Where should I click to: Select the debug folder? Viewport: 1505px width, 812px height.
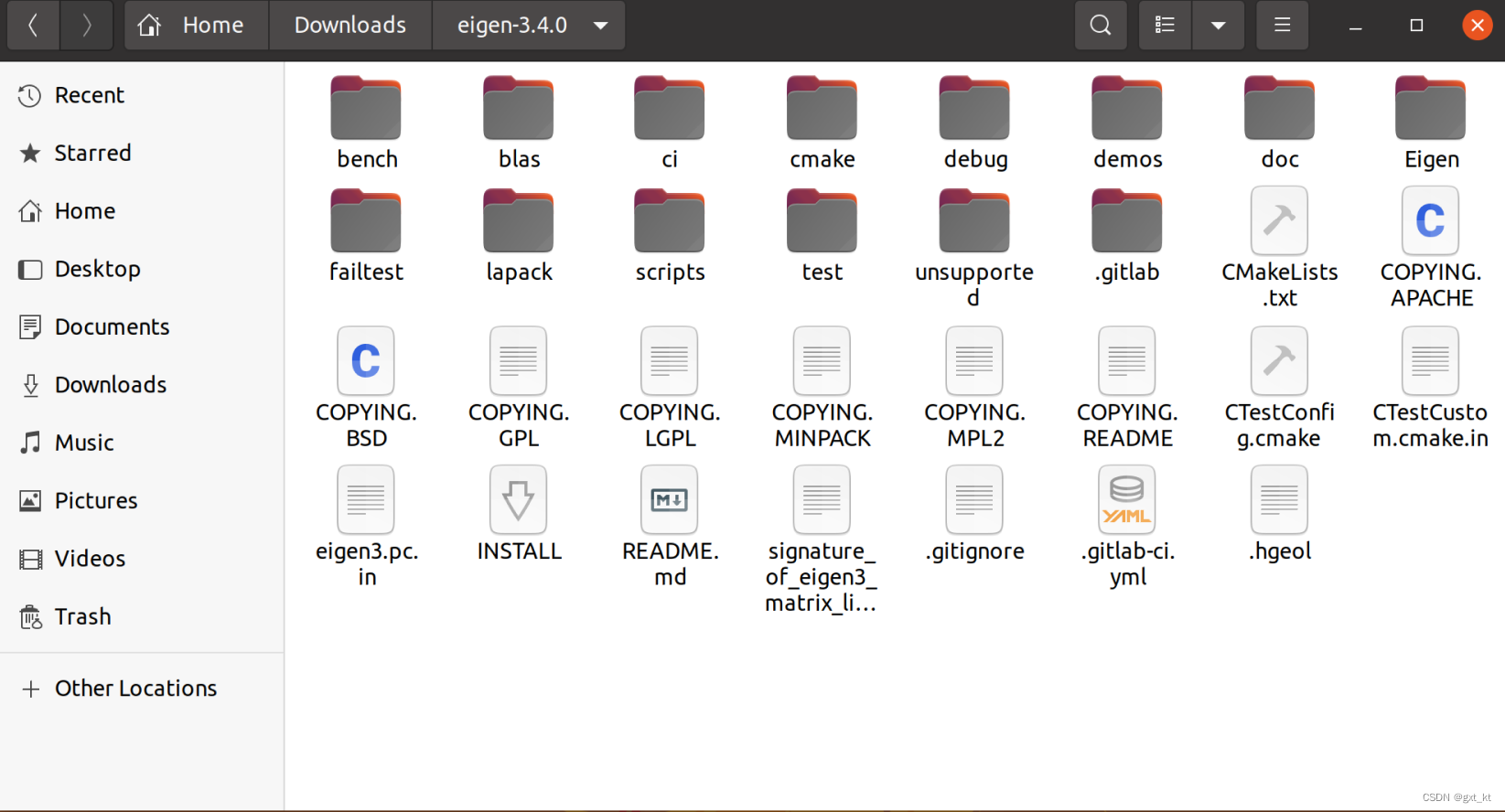(x=974, y=123)
